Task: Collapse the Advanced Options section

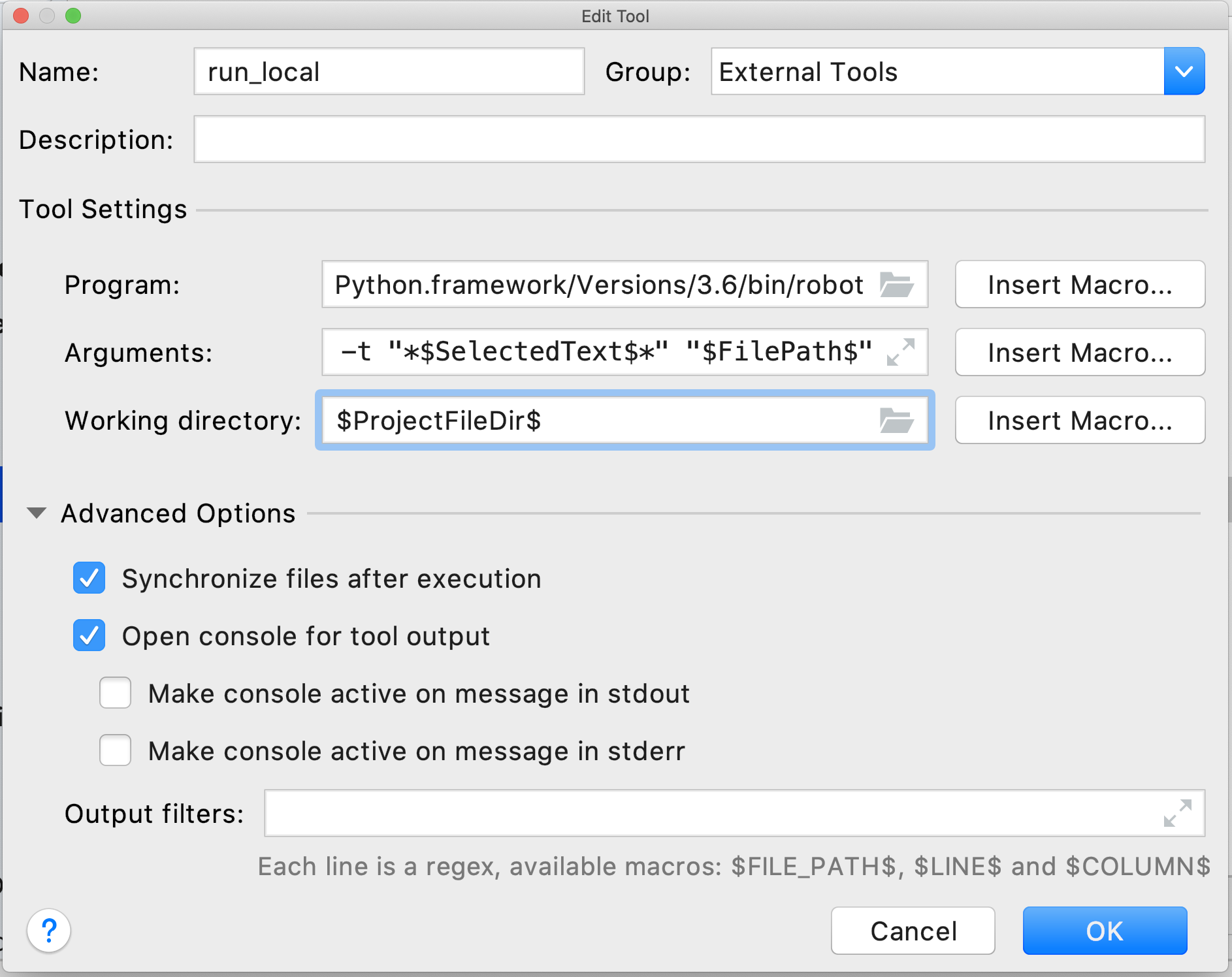Action: [x=37, y=513]
